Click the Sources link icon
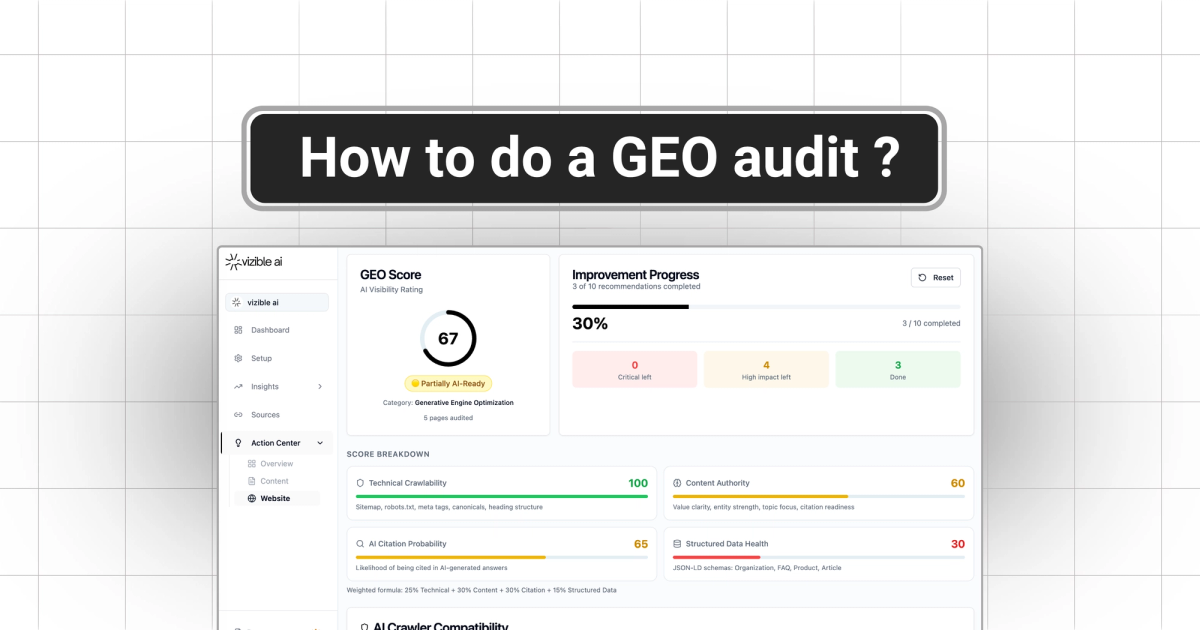1200x630 pixels. pyautogui.click(x=238, y=414)
